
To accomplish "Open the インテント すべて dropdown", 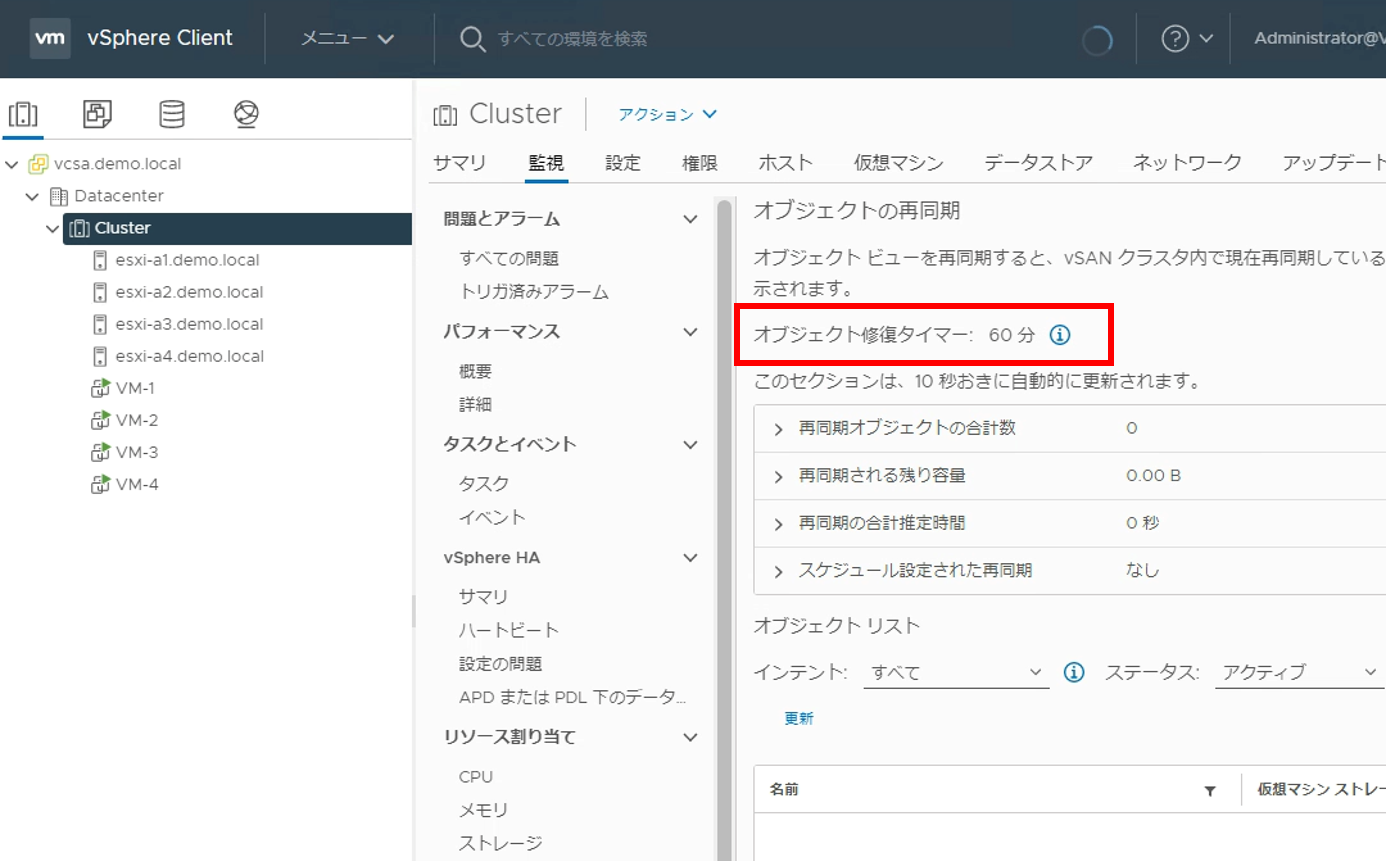I will point(956,672).
